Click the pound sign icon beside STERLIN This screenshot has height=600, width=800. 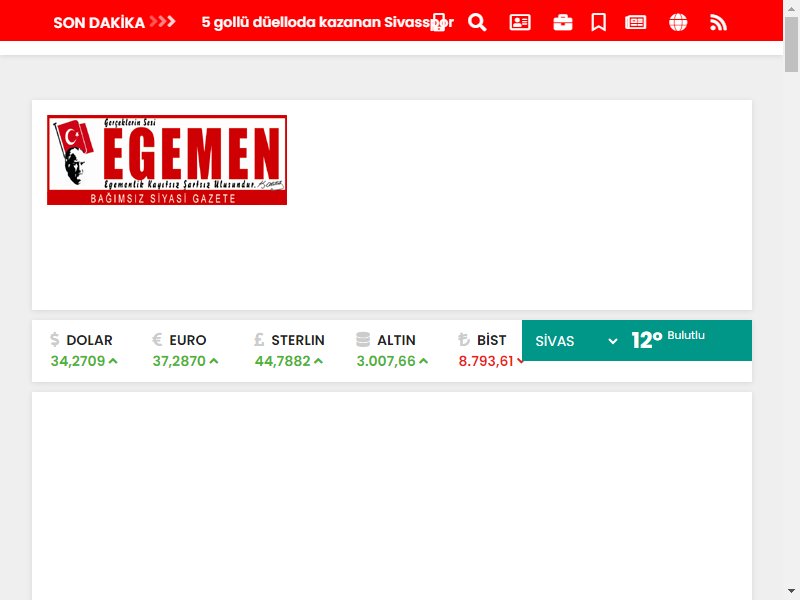[259, 339]
